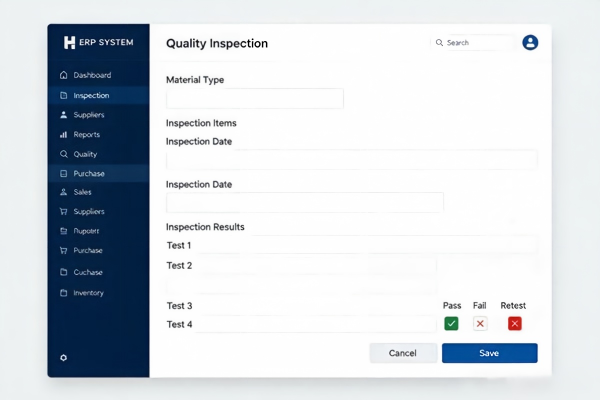The height and width of the screenshot is (400, 600).
Task: Click the Dashboard home icon
Action: tap(64, 75)
